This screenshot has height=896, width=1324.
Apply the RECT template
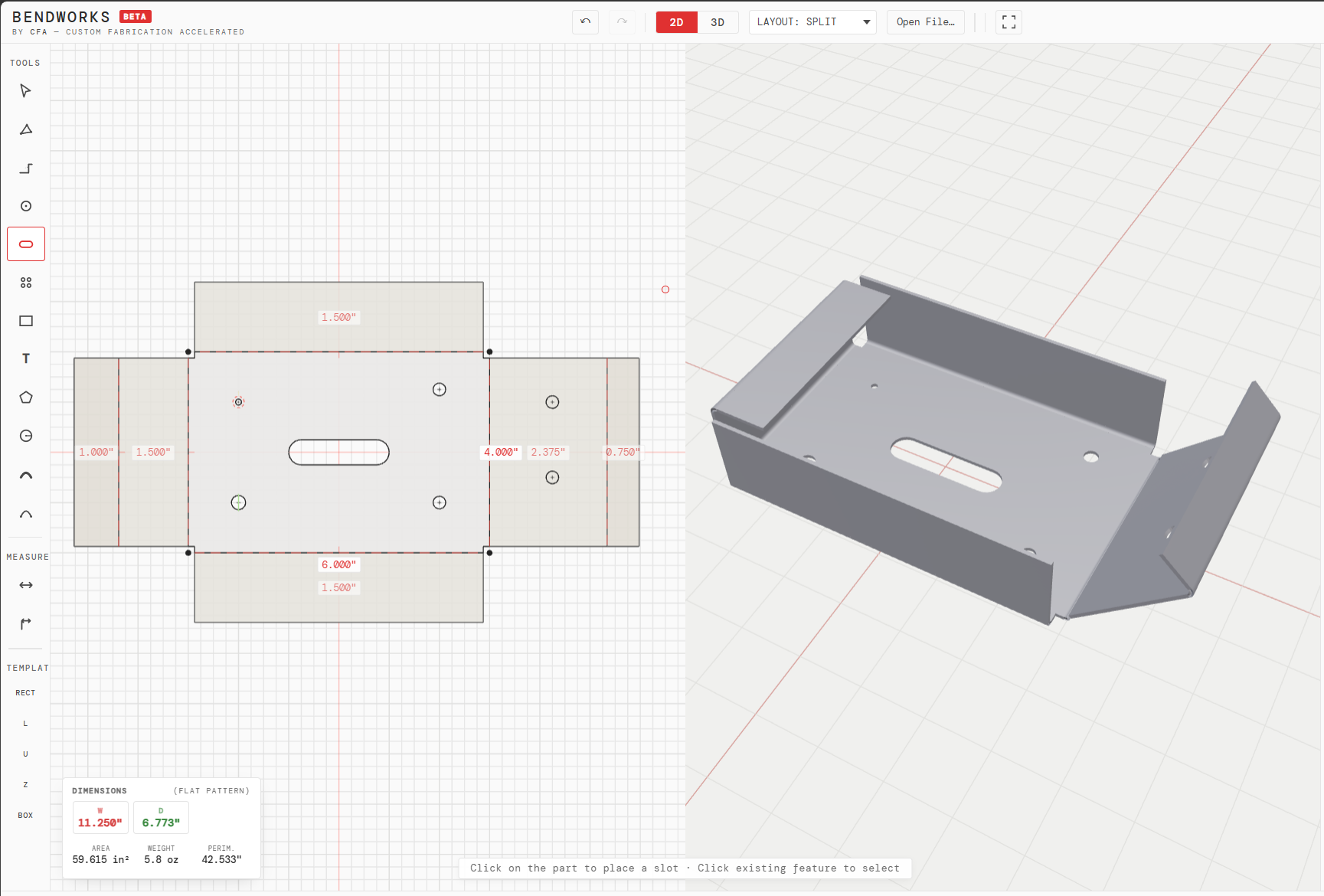[x=26, y=693]
